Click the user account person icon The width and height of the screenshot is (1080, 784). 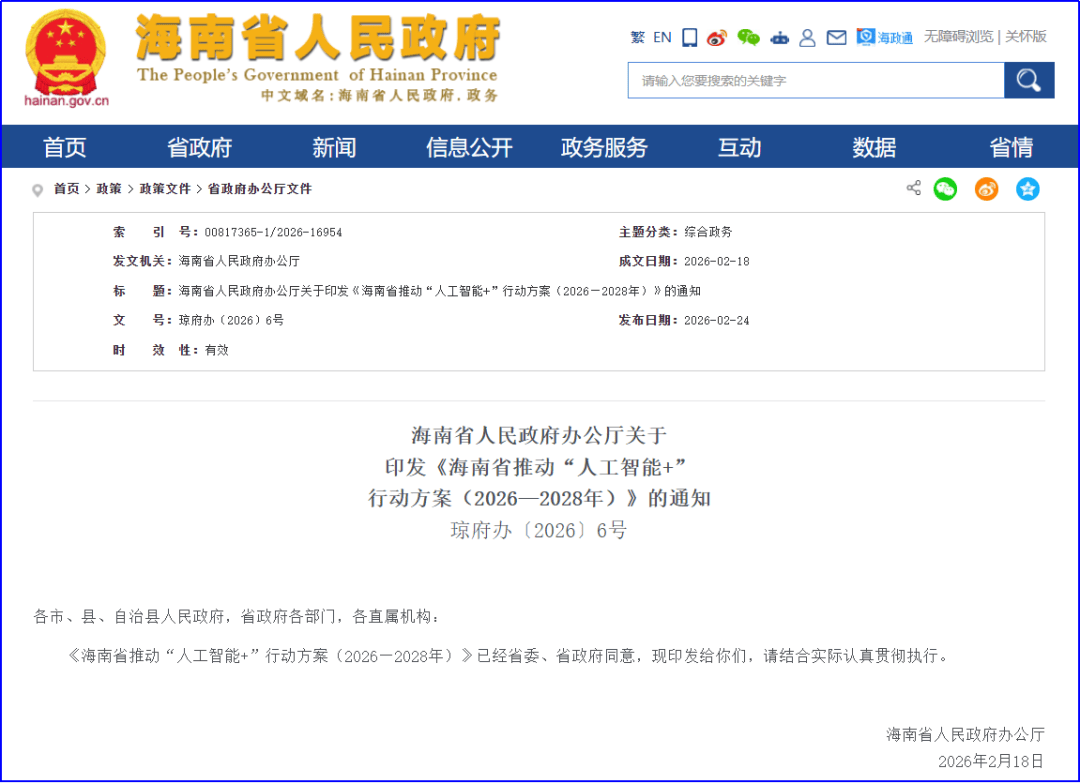(807, 38)
